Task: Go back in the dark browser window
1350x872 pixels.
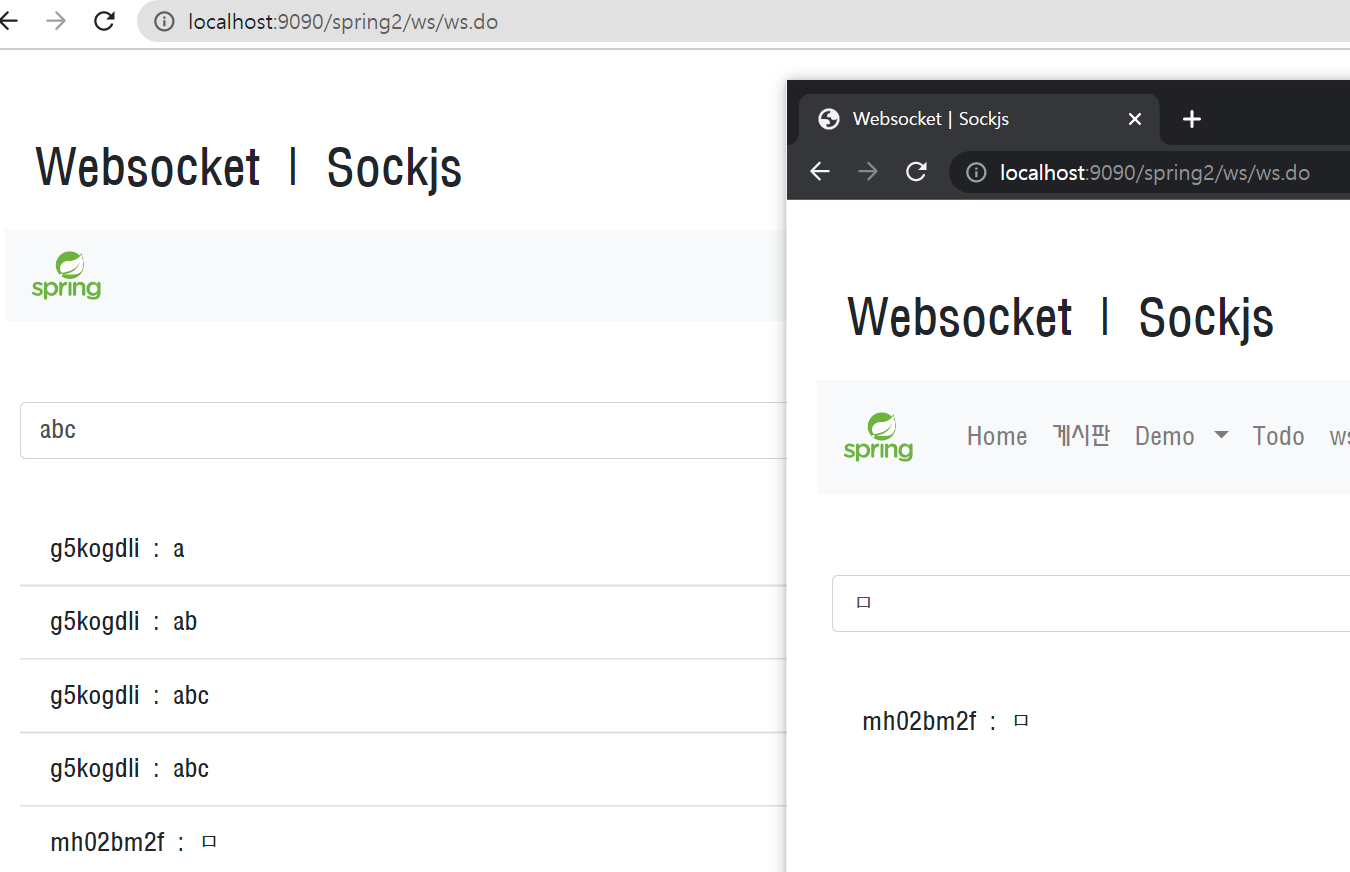Action: tap(820, 172)
